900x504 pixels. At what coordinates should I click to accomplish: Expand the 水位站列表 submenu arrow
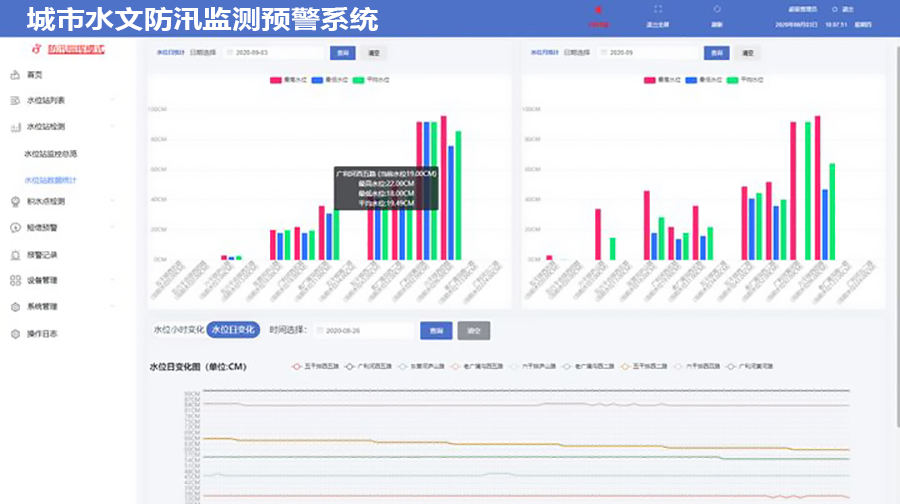click(x=112, y=101)
